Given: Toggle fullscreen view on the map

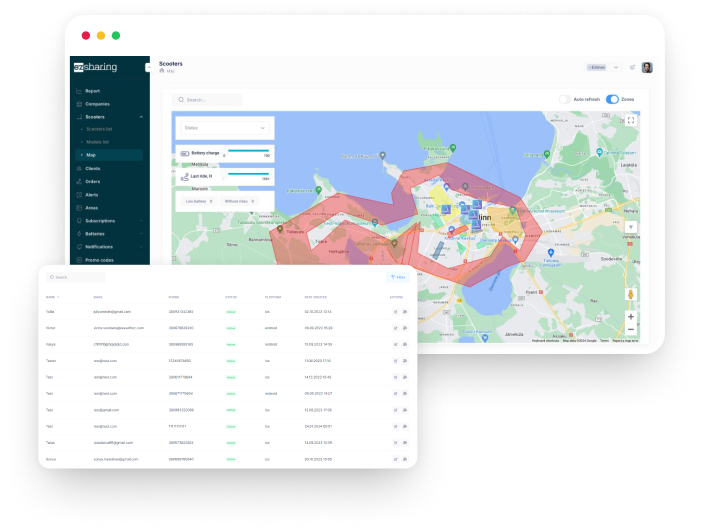Looking at the screenshot, I should (630, 120).
